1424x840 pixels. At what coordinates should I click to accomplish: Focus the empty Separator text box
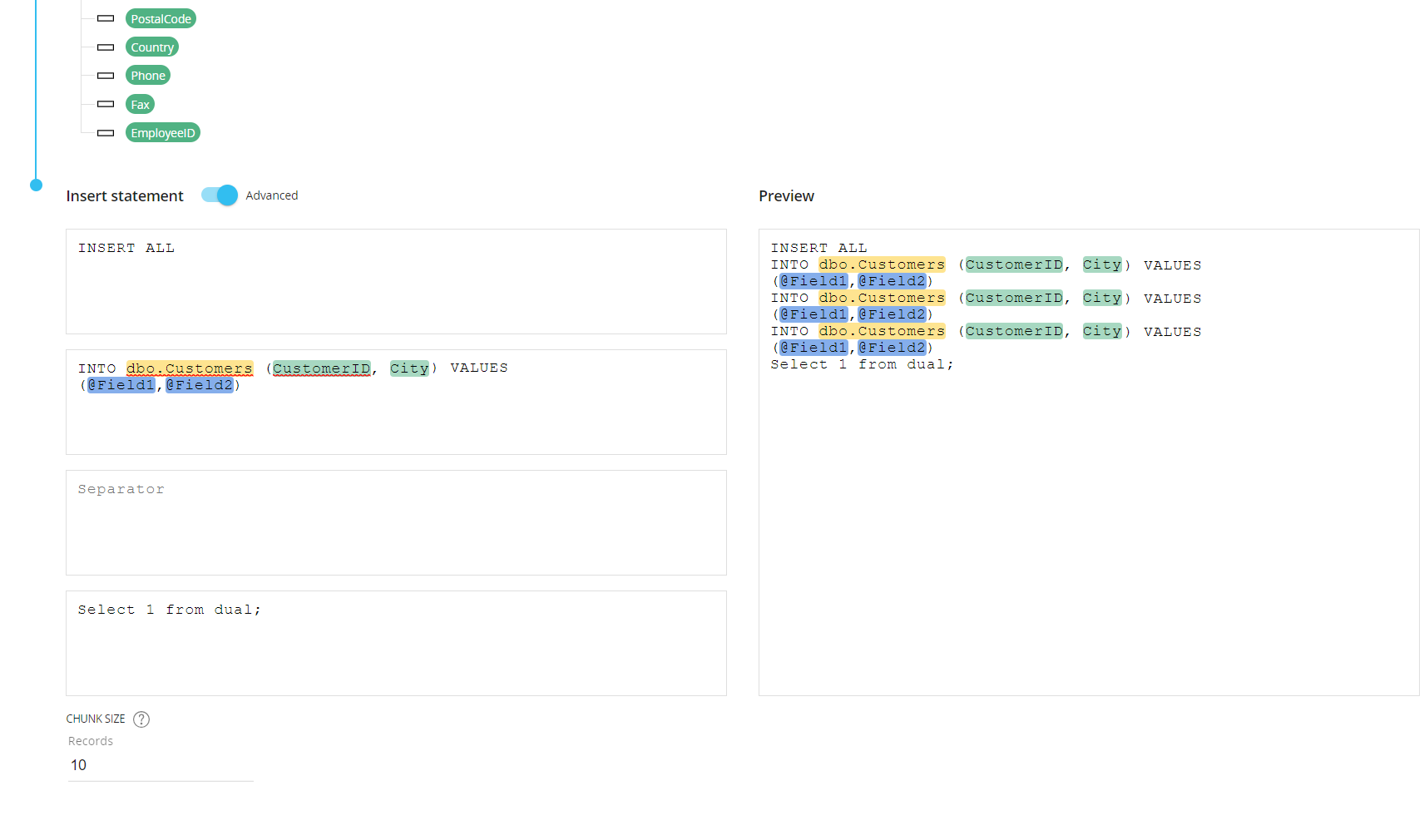(396, 522)
